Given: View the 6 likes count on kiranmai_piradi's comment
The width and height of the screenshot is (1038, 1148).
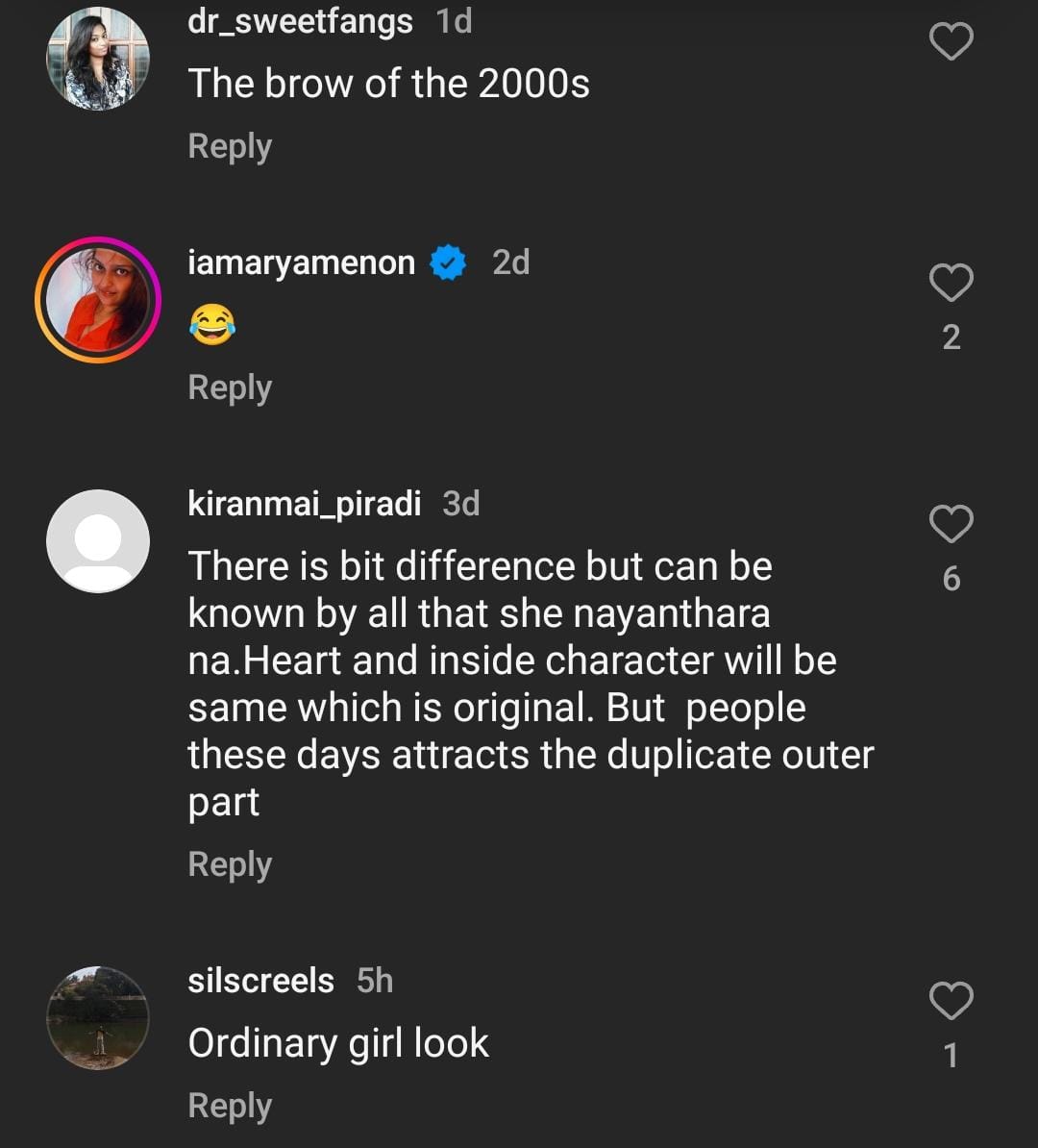Looking at the screenshot, I should [951, 578].
